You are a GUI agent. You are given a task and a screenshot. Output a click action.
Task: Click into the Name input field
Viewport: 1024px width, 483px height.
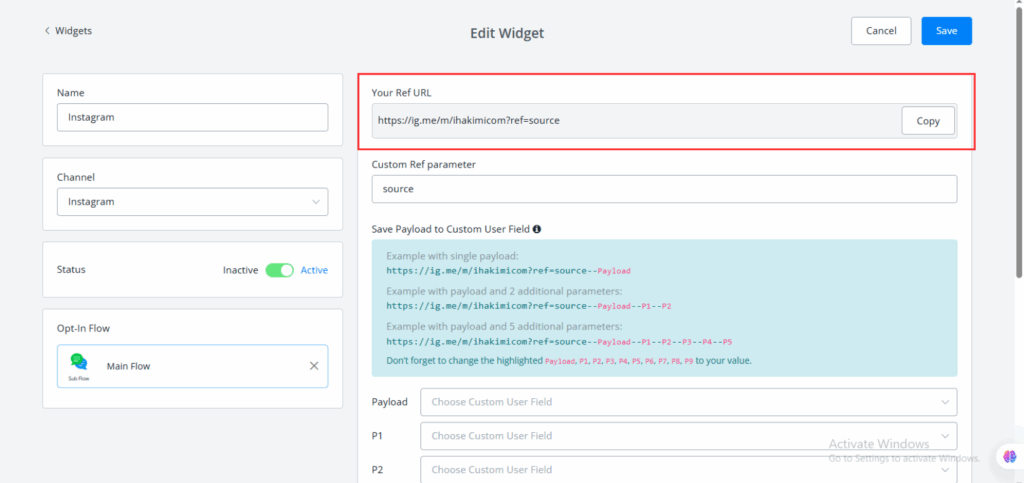coord(192,117)
